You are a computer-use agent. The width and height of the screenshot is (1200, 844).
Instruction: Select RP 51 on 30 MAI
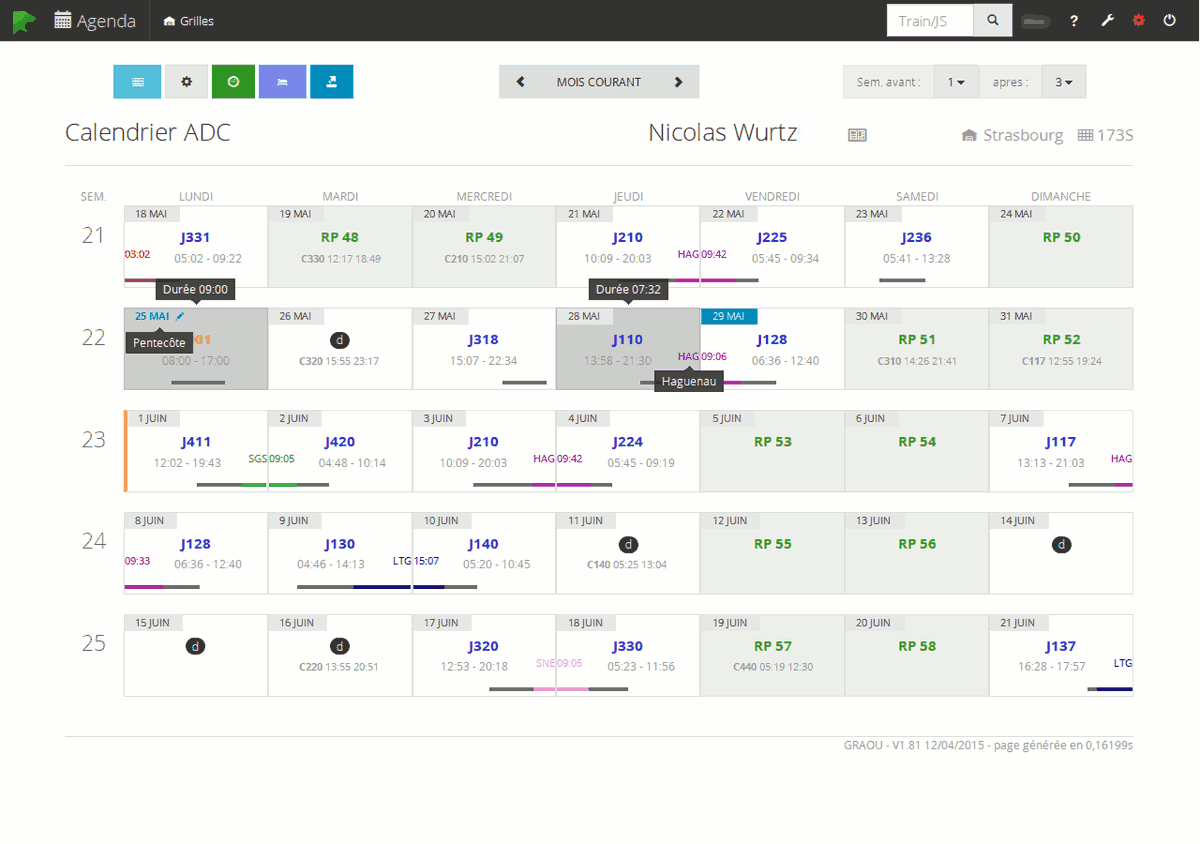(x=917, y=340)
